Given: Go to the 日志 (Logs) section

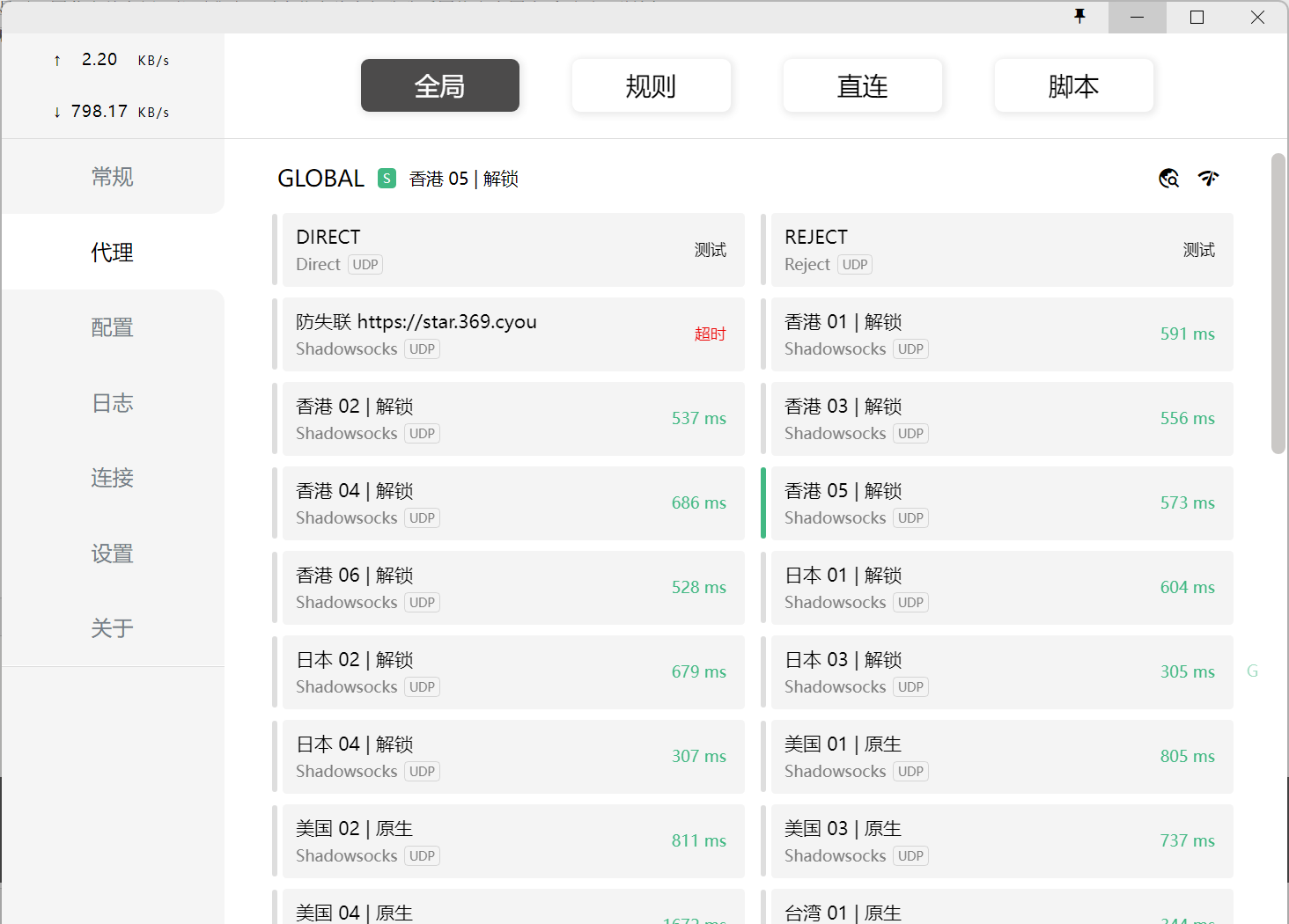Looking at the screenshot, I should (113, 403).
